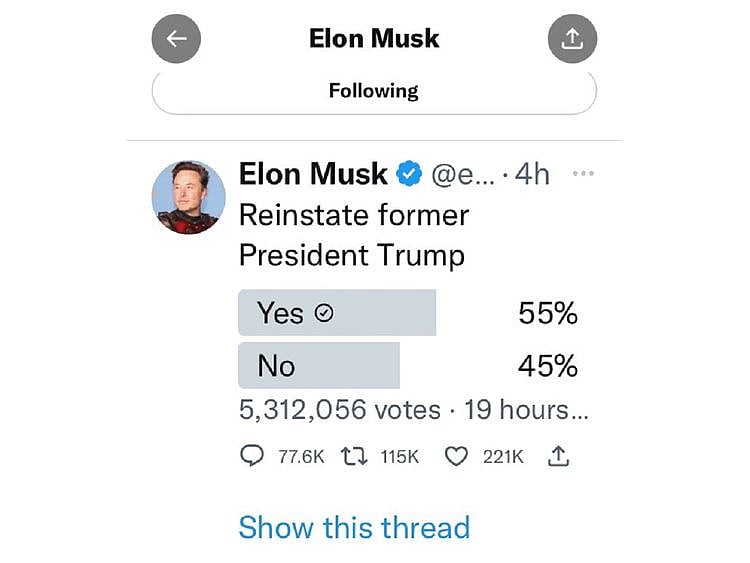This screenshot has height=563, width=750.
Task: Click the blue verified badge
Action: pyautogui.click(x=409, y=175)
